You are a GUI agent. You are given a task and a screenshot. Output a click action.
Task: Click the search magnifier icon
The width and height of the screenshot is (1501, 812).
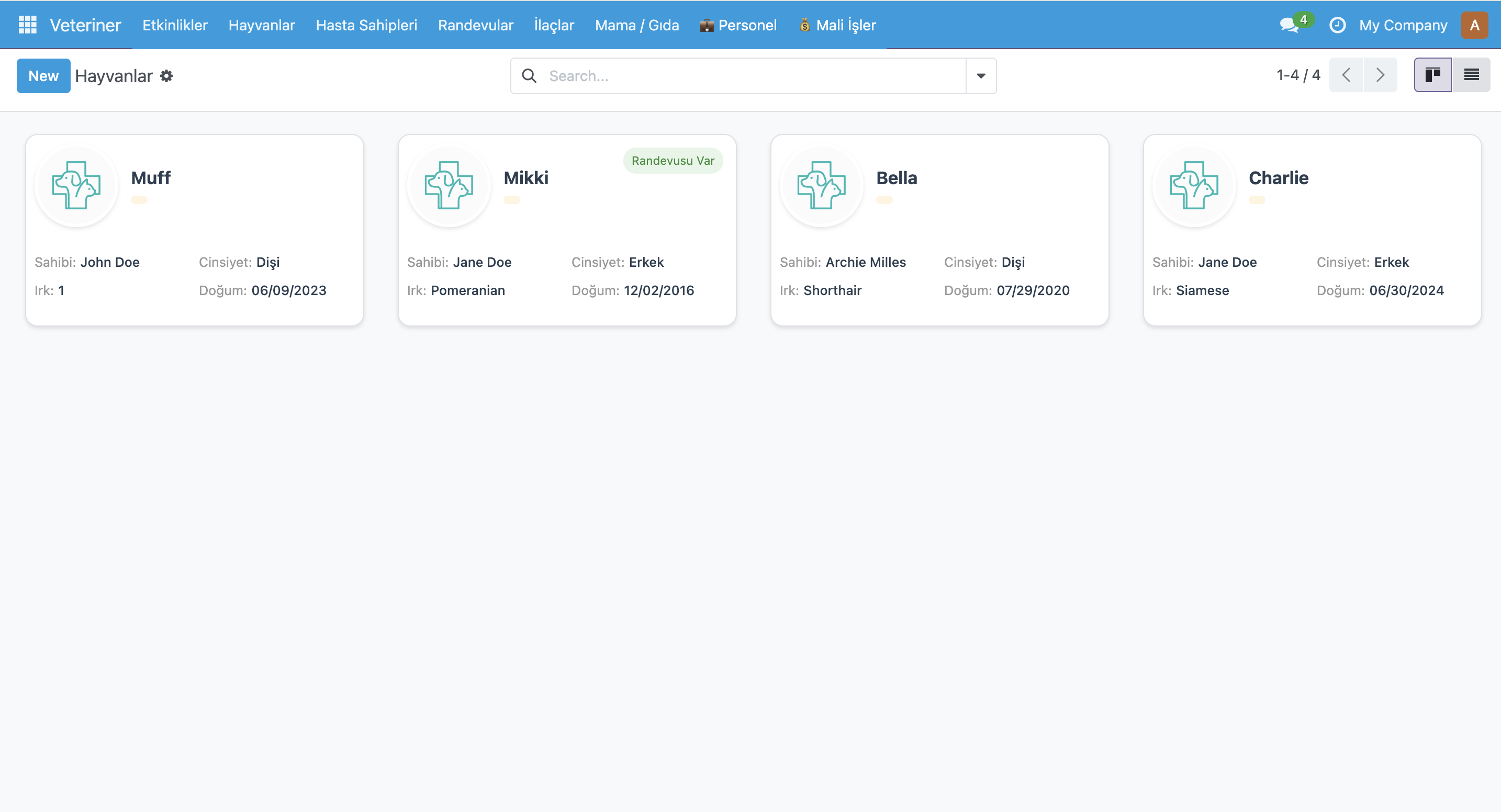coord(530,76)
